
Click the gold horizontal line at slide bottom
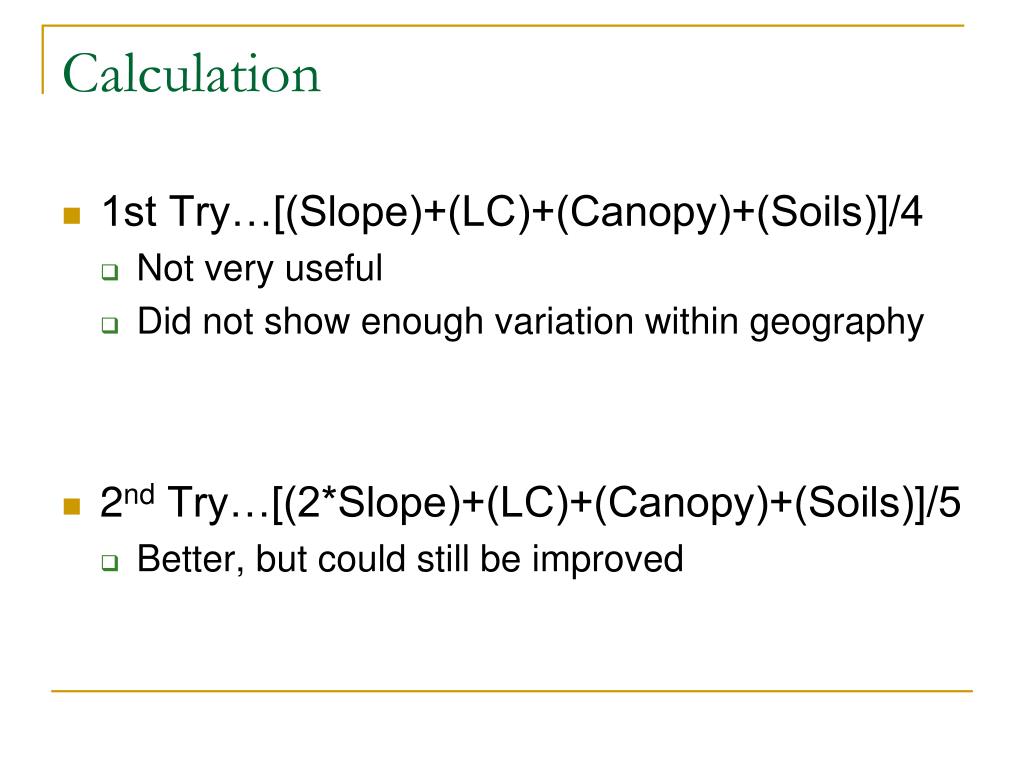pyautogui.click(x=512, y=690)
